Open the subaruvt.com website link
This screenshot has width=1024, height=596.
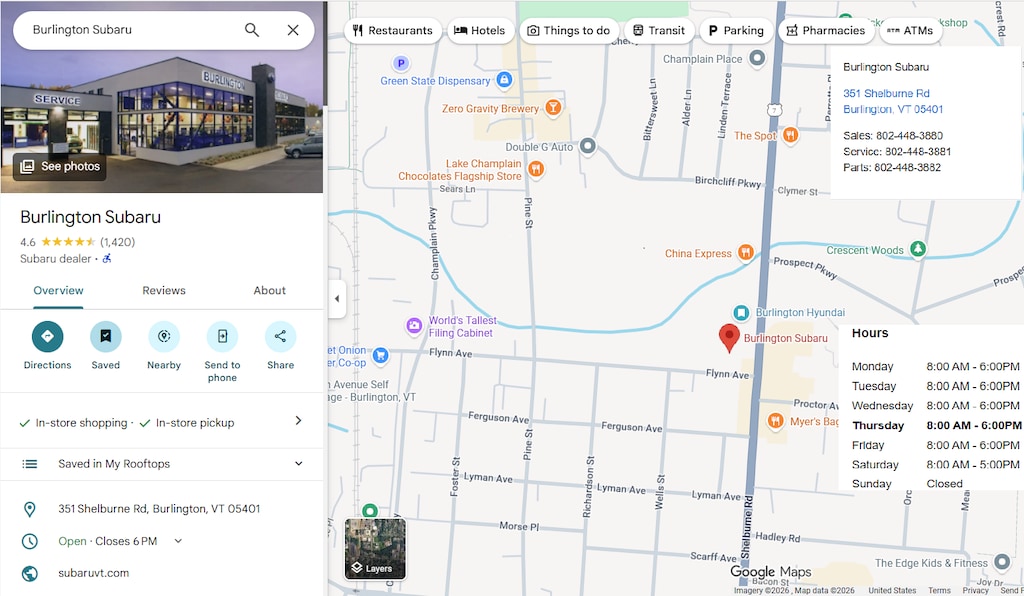pyautogui.click(x=94, y=573)
